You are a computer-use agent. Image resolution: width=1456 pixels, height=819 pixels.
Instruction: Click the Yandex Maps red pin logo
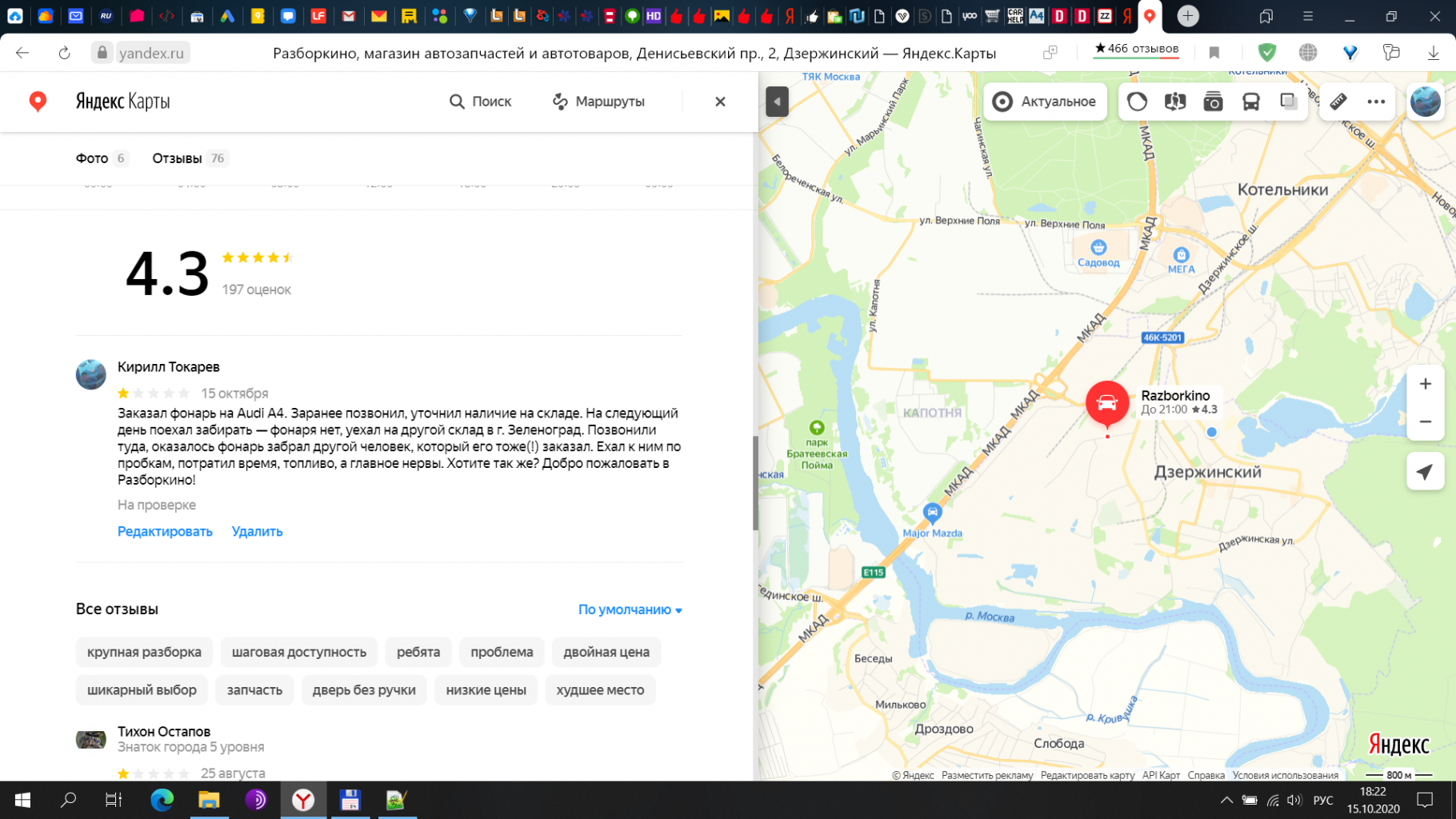click(x=38, y=102)
